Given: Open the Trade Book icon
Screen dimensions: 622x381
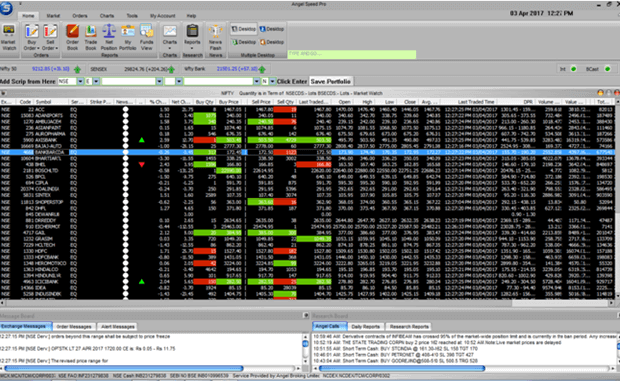Looking at the screenshot, I should pos(90,37).
